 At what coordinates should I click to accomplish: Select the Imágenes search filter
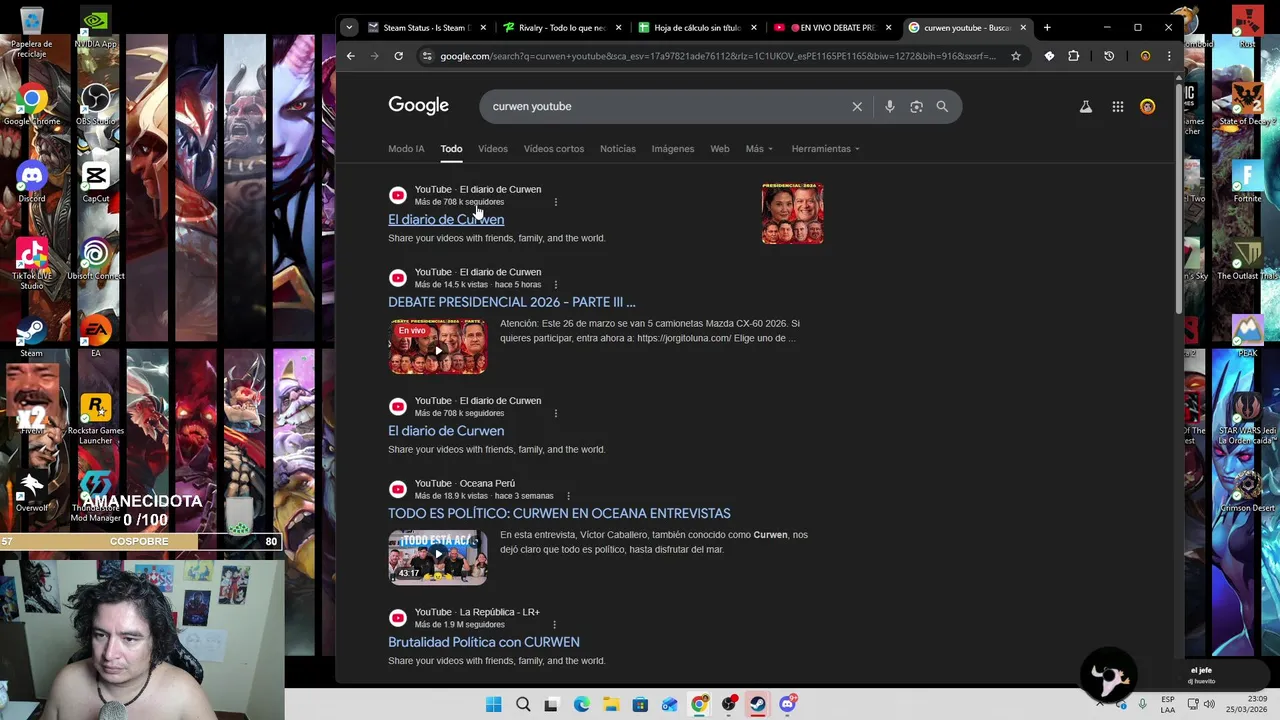point(673,149)
